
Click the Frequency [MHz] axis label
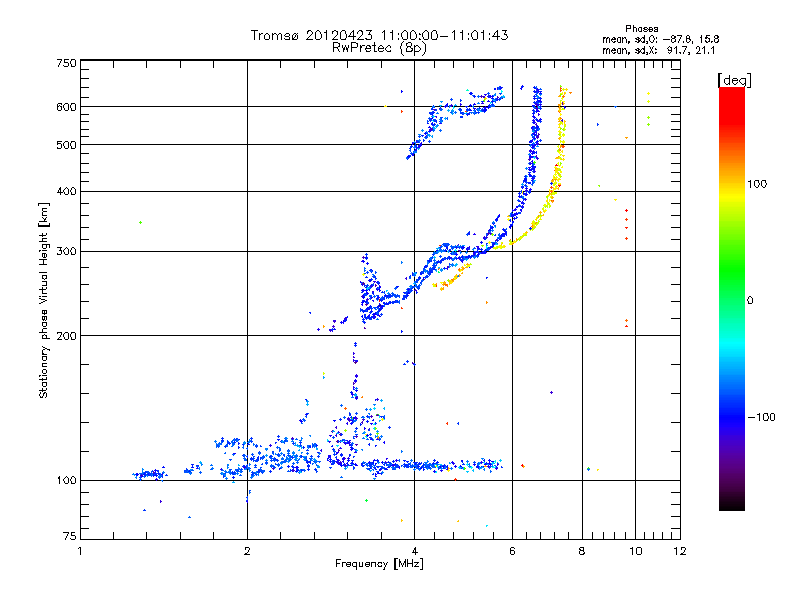click(379, 564)
